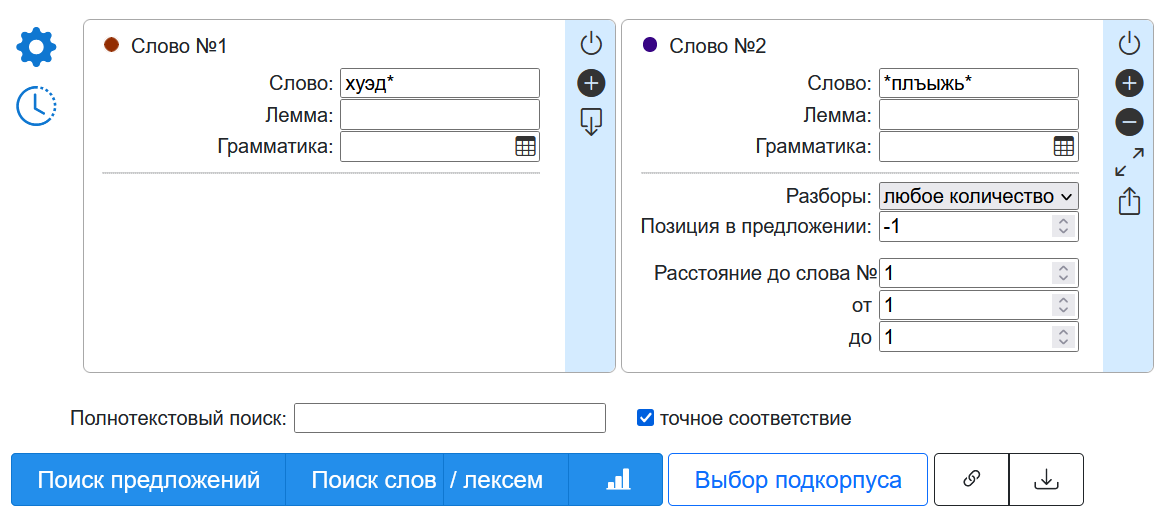Disable Слово №2 with power icon

pos(1129,43)
